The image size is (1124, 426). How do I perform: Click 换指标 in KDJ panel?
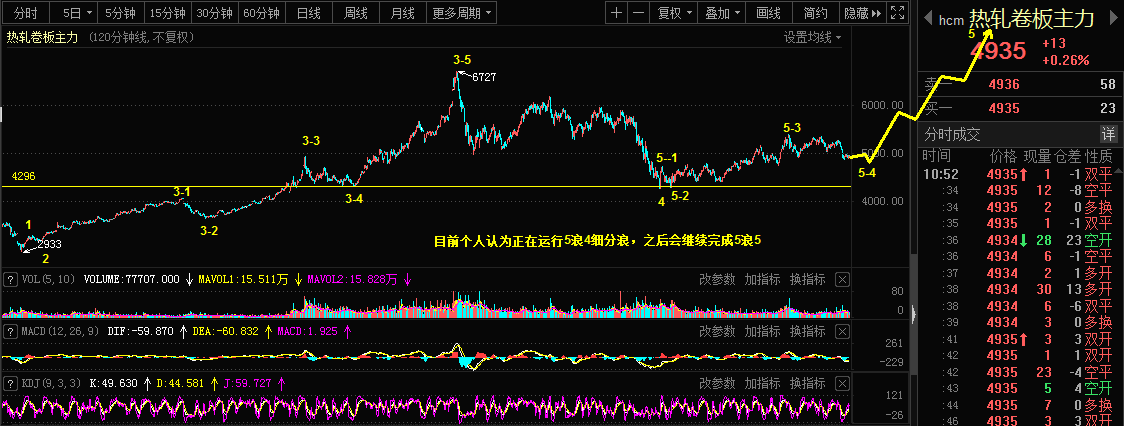[807, 383]
